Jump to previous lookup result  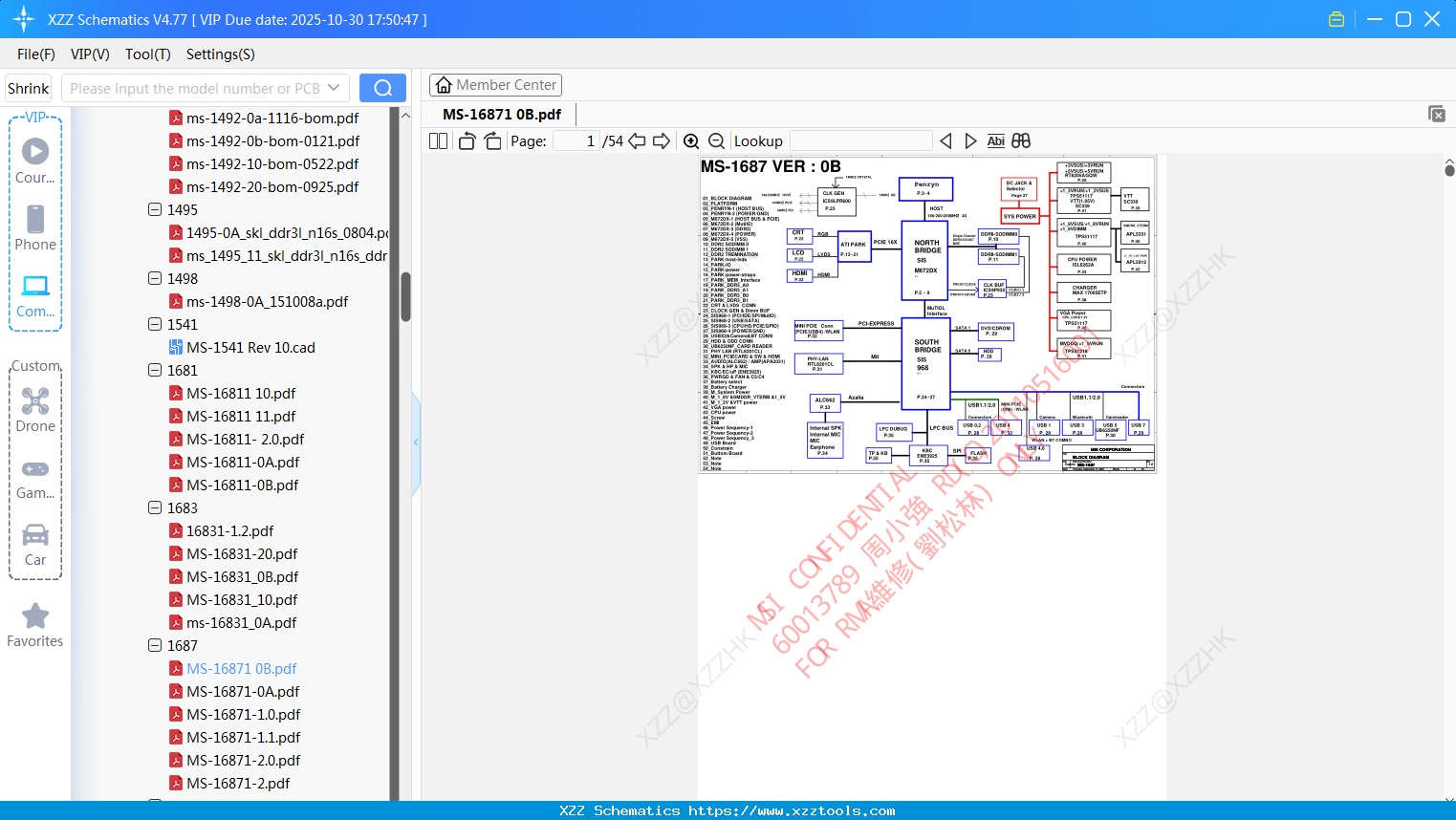click(945, 141)
